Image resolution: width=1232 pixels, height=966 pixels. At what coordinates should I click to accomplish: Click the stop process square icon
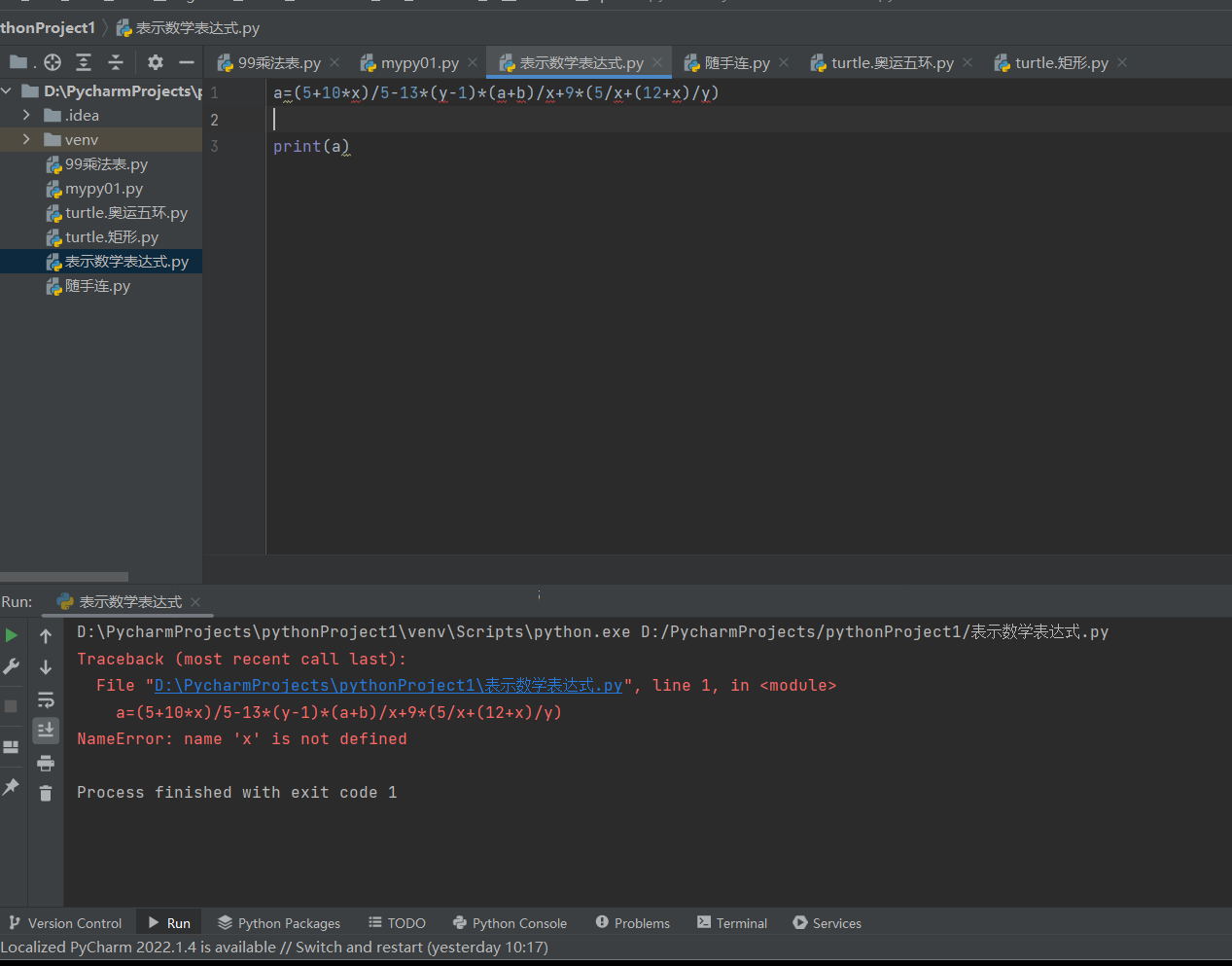click(x=12, y=706)
